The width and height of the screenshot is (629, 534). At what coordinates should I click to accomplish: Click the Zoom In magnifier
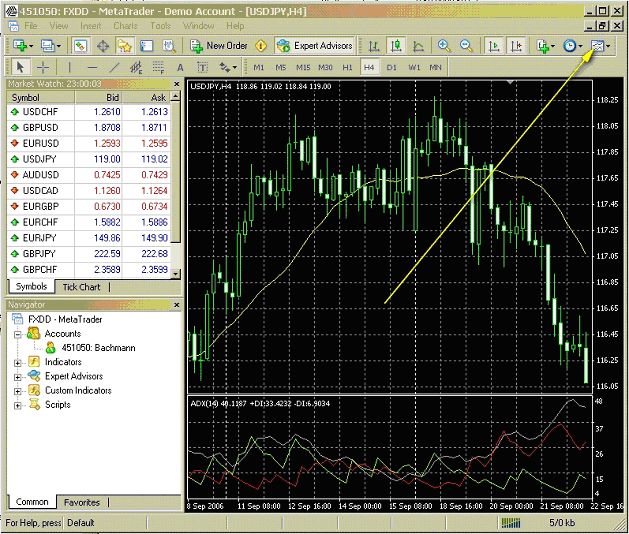coord(444,46)
